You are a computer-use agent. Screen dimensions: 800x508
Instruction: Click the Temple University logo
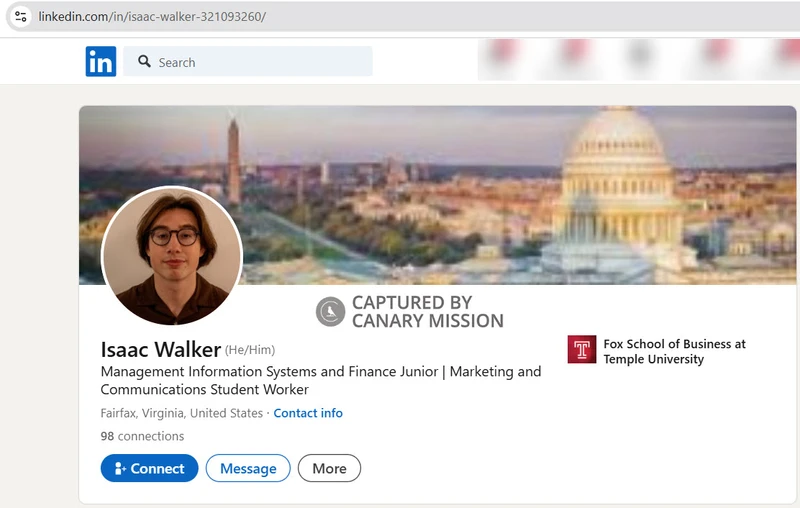coord(581,350)
